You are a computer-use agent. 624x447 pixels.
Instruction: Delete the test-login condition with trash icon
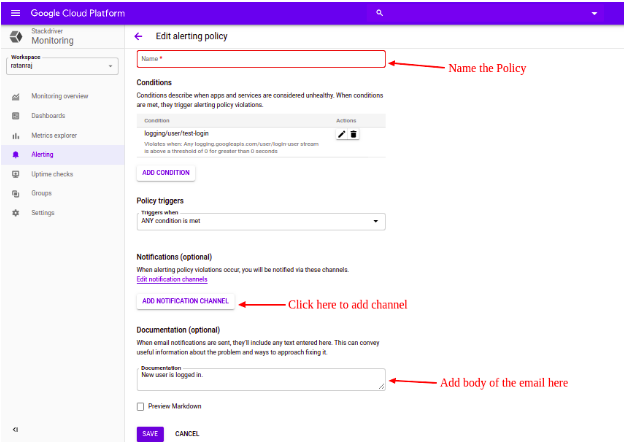[353, 135]
